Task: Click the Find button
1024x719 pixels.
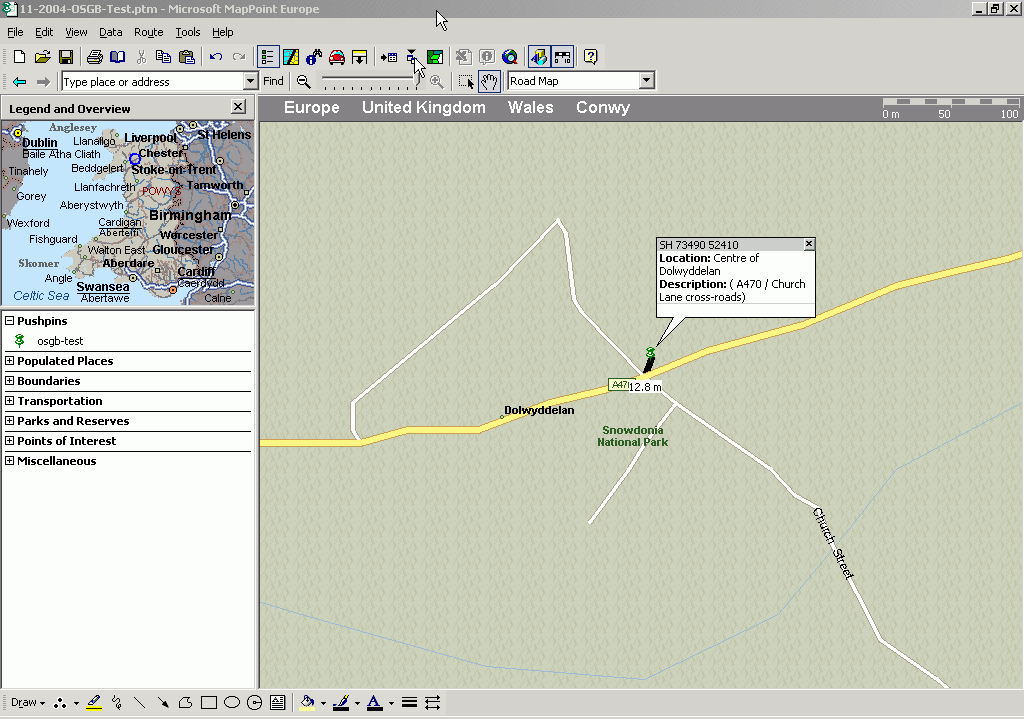Action: tap(273, 82)
